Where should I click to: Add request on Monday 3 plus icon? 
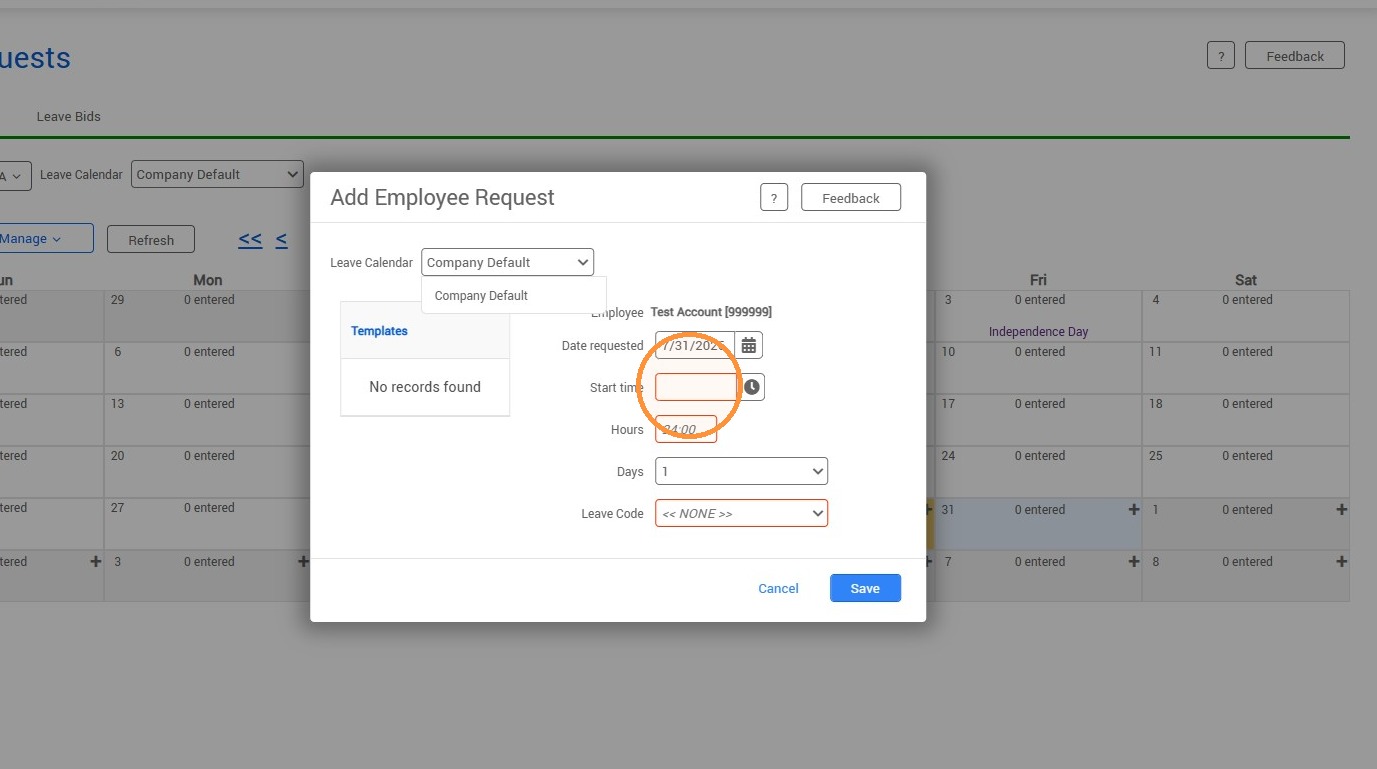303,561
